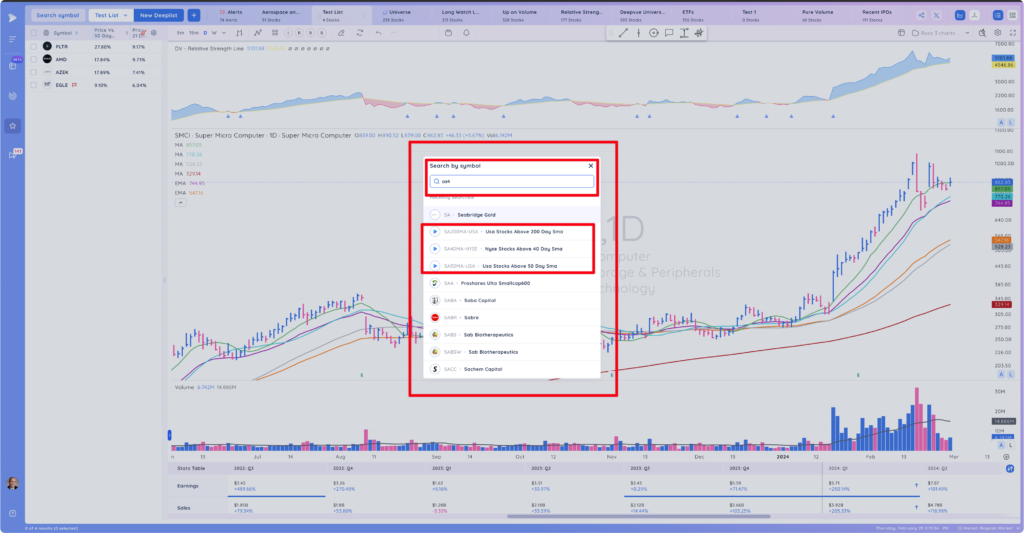This screenshot has height=533, width=1024.
Task: Open the chart type bars icon
Action: point(239,33)
